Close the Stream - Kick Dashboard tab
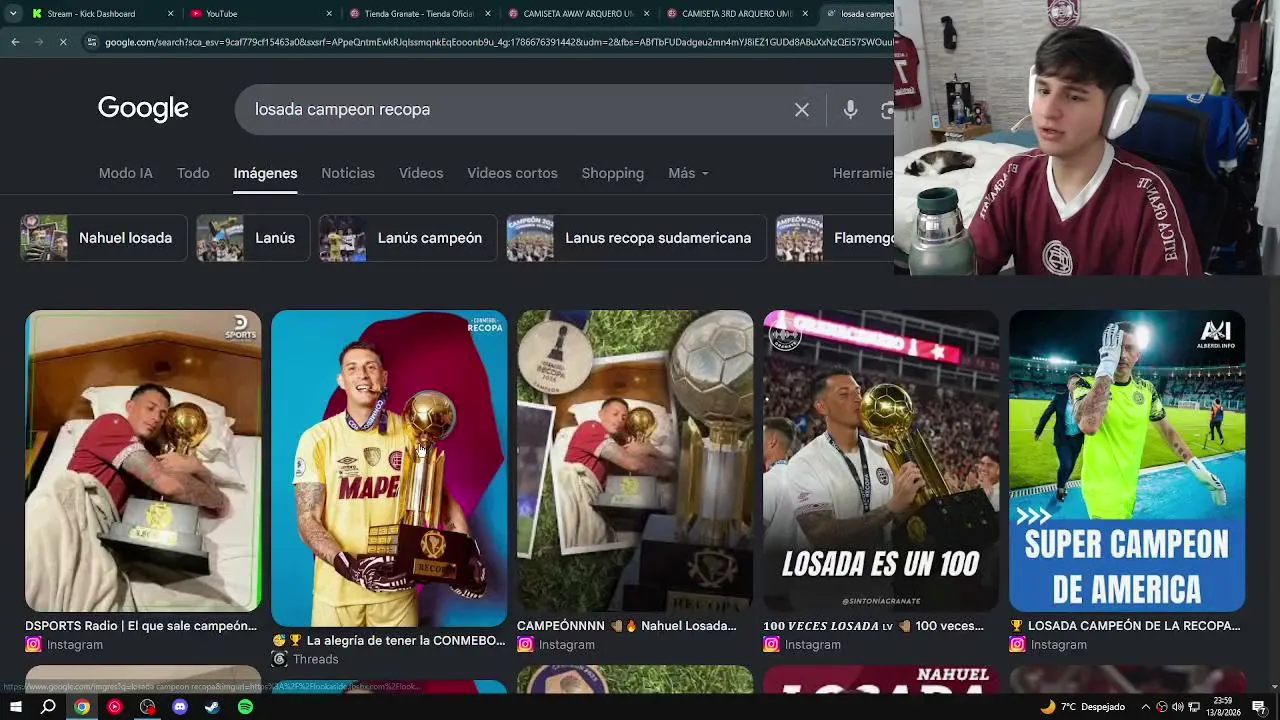This screenshot has height=720, width=1280. [170, 14]
